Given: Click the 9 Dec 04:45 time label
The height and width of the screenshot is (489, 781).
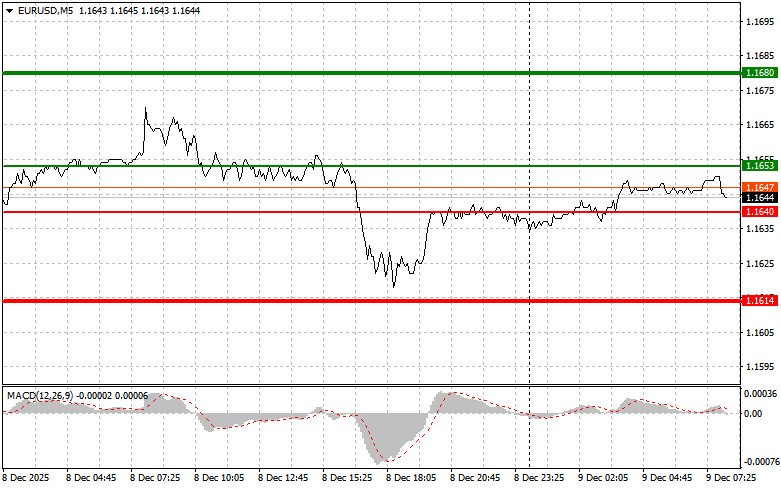Looking at the screenshot, I should tap(667, 478).
